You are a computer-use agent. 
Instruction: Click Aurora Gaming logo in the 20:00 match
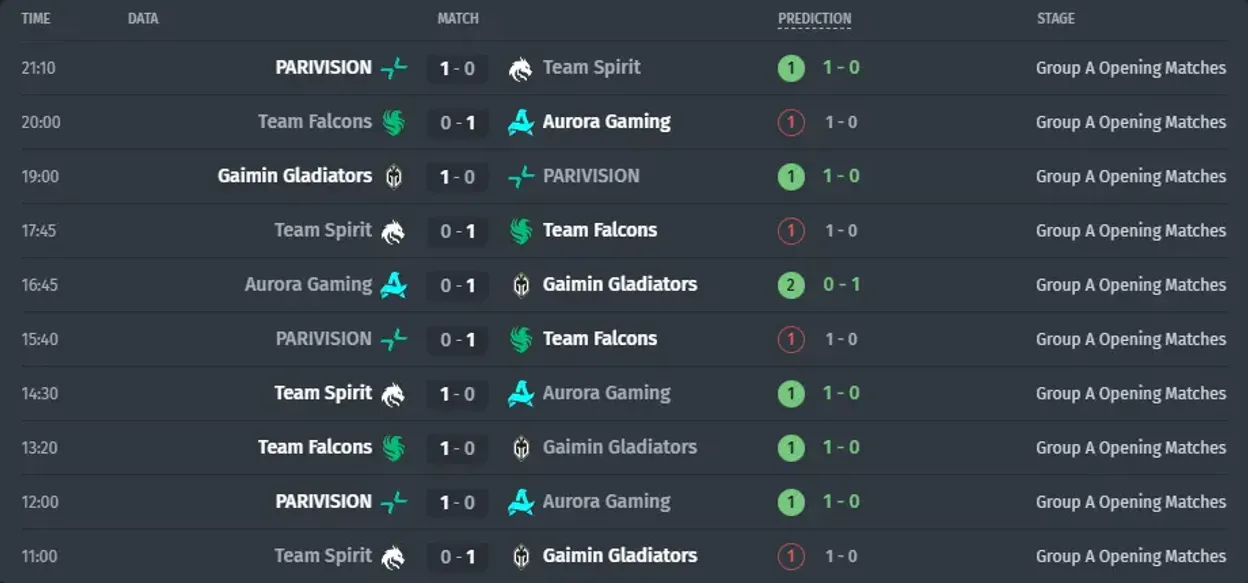[521, 122]
